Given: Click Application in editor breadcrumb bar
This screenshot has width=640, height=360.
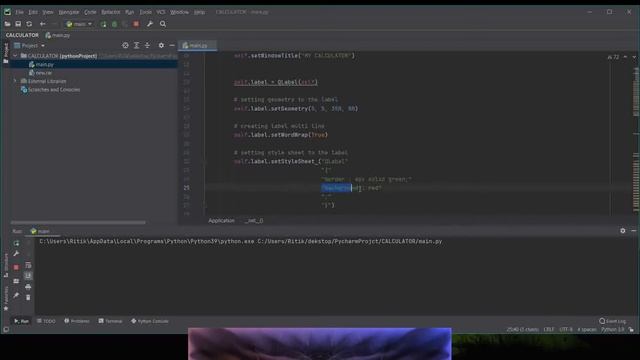Looking at the screenshot, I should click(x=221, y=220).
